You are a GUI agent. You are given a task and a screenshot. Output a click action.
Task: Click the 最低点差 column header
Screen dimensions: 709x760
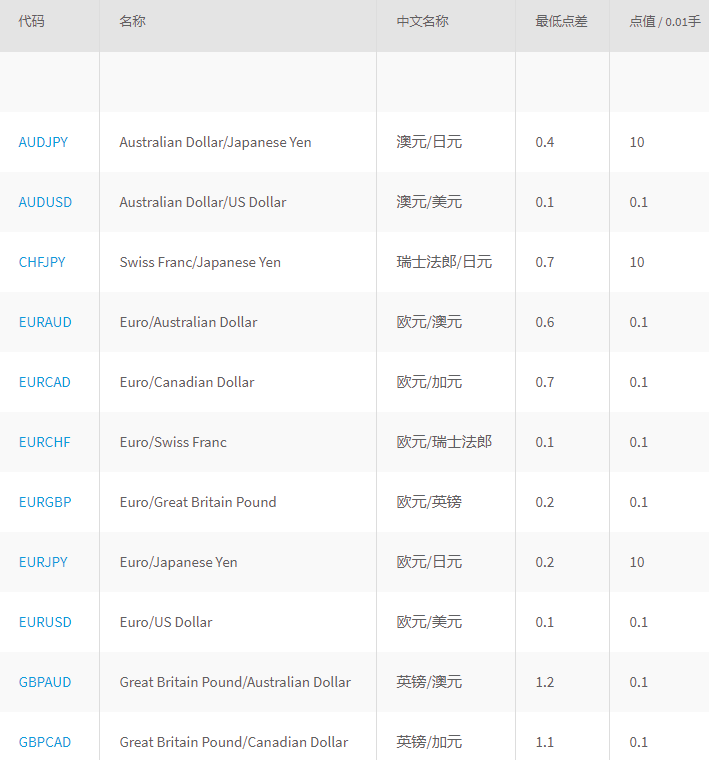pos(562,21)
